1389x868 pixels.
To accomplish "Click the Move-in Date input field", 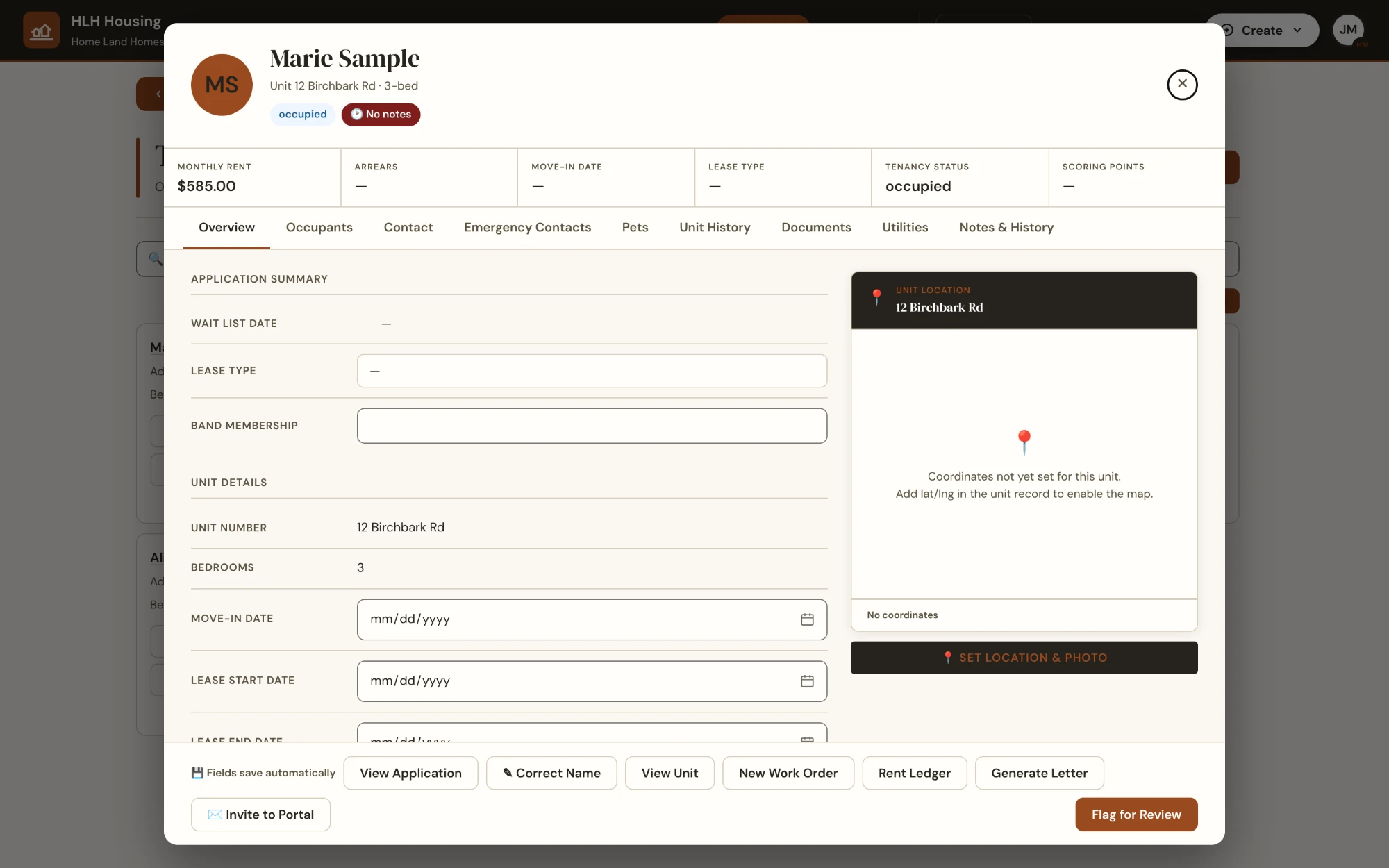I will (x=592, y=619).
